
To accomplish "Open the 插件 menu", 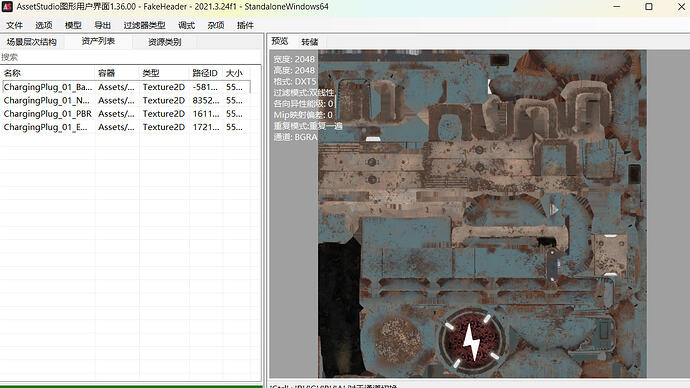I will [x=245, y=25].
